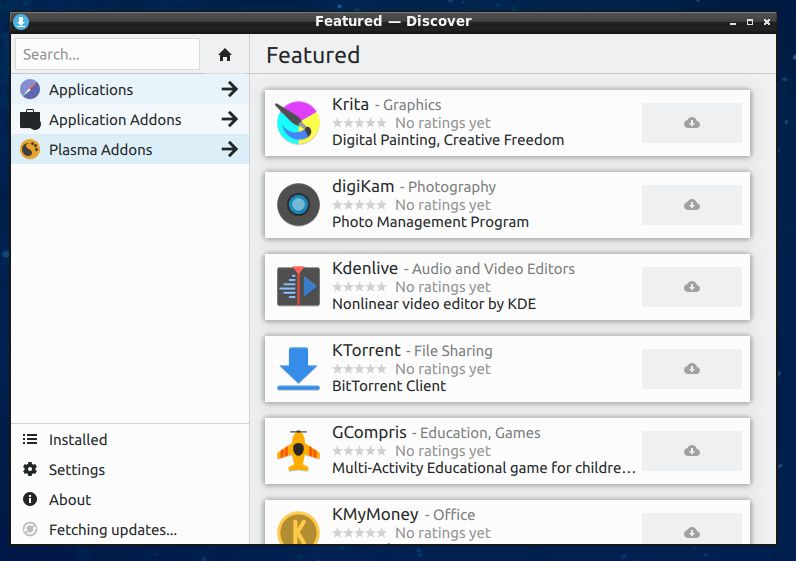This screenshot has width=796, height=561.
Task: Click the KTorrent download arrow icon
Action: pos(298,369)
